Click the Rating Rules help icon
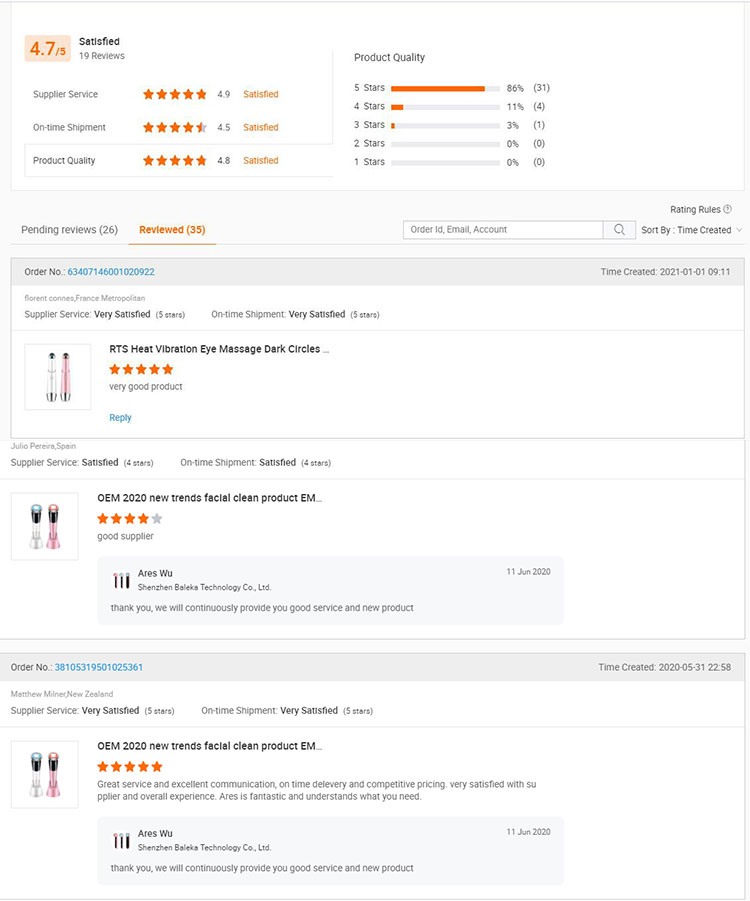 (727, 210)
